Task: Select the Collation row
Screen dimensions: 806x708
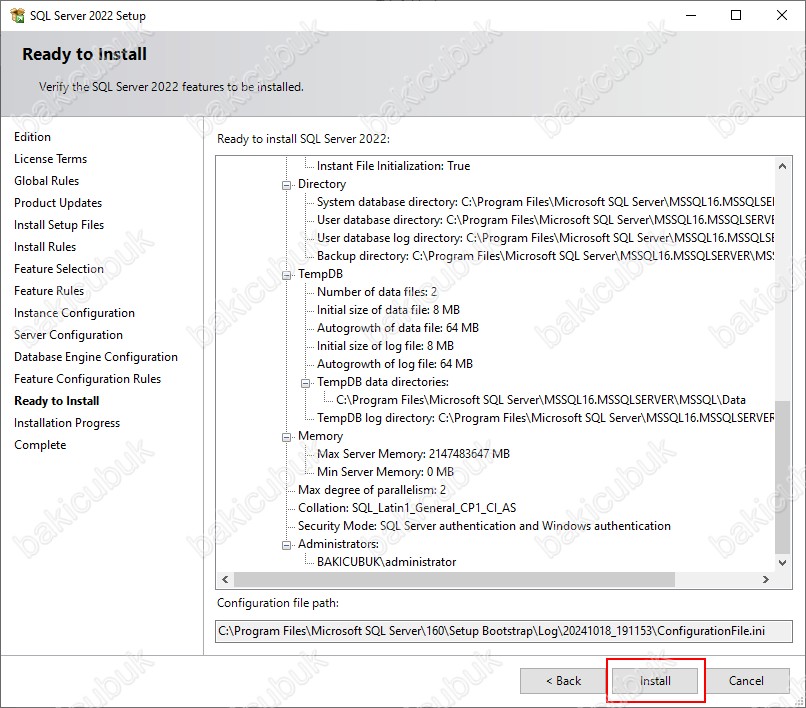Action: [x=407, y=508]
